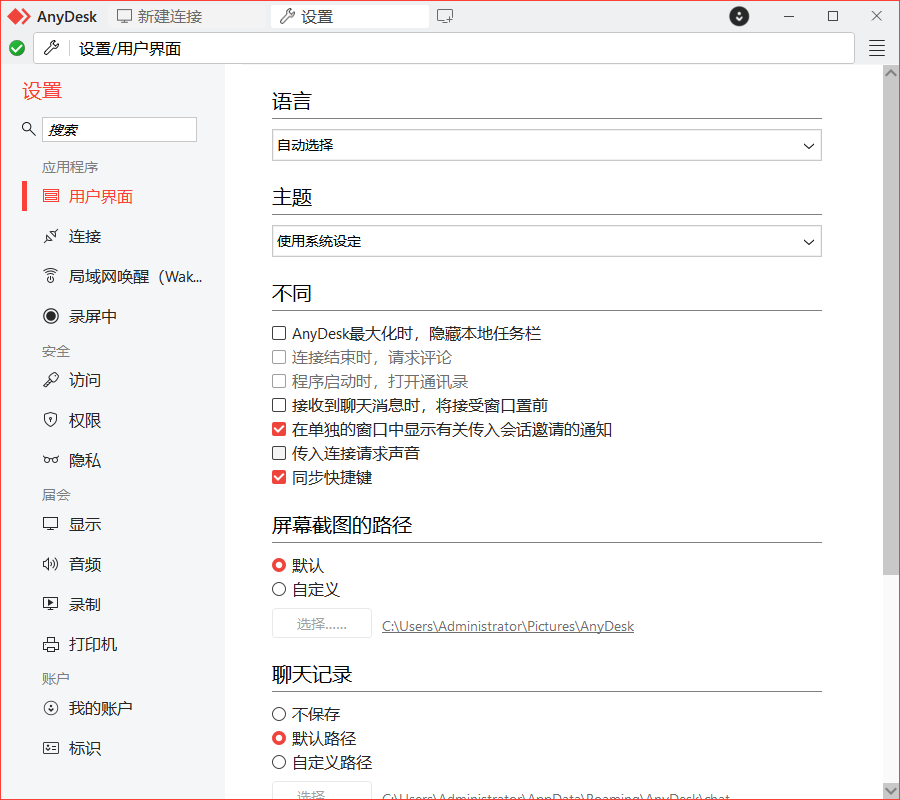Enable 接收到聊天消息时，将接受窗口置前
The height and width of the screenshot is (800, 900).
tap(279, 406)
